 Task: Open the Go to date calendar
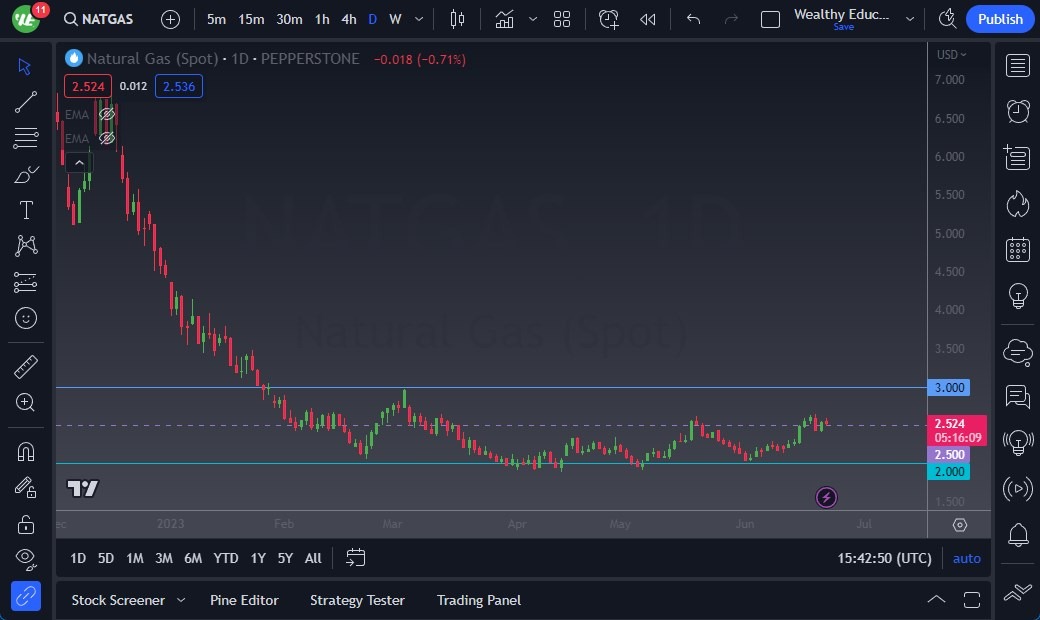(x=356, y=558)
